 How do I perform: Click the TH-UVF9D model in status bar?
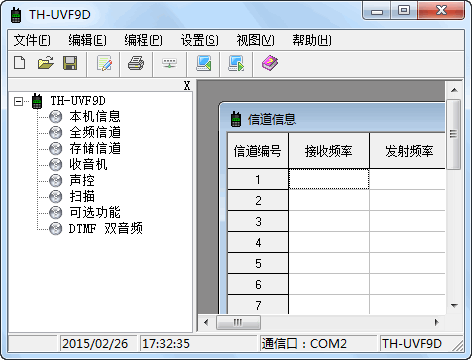412,344
